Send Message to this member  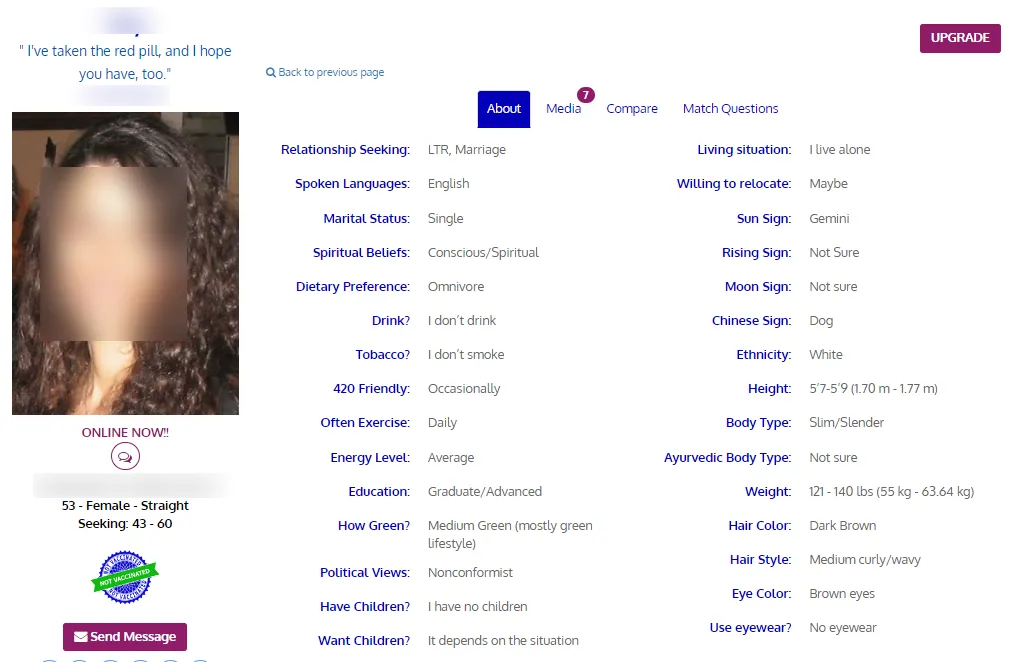(125, 637)
